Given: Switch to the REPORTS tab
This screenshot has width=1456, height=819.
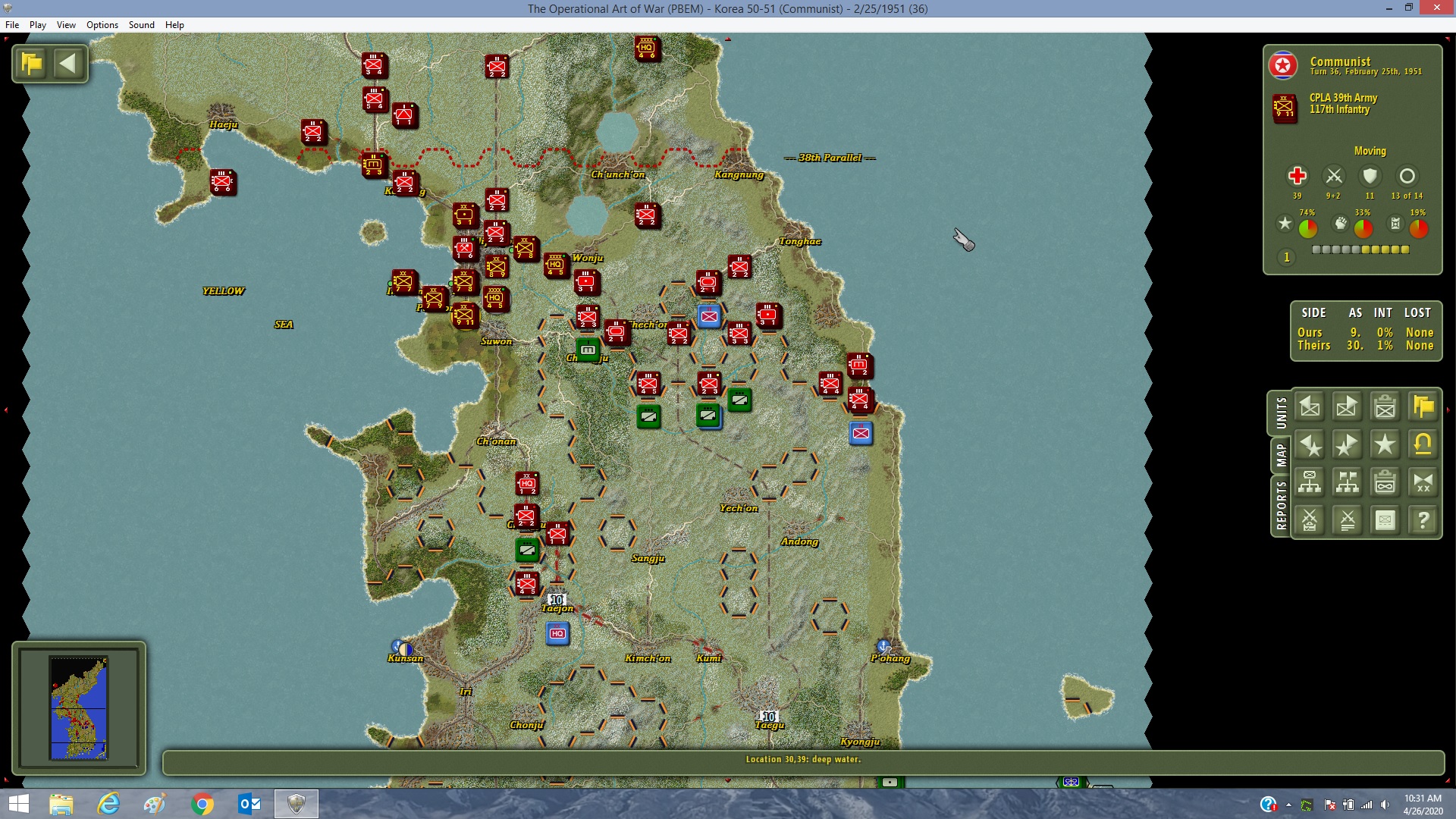Looking at the screenshot, I should 1281,505.
